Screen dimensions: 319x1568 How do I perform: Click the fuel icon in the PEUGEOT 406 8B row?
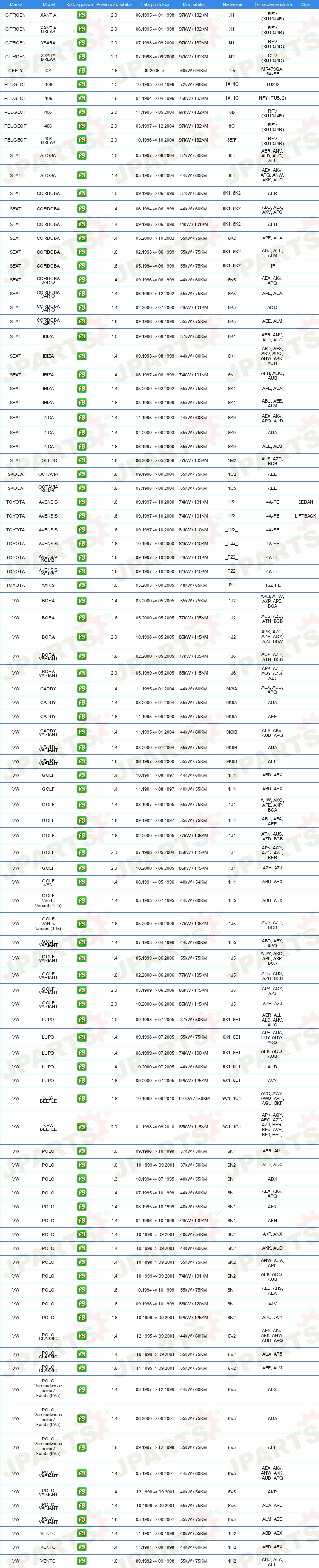[82, 112]
